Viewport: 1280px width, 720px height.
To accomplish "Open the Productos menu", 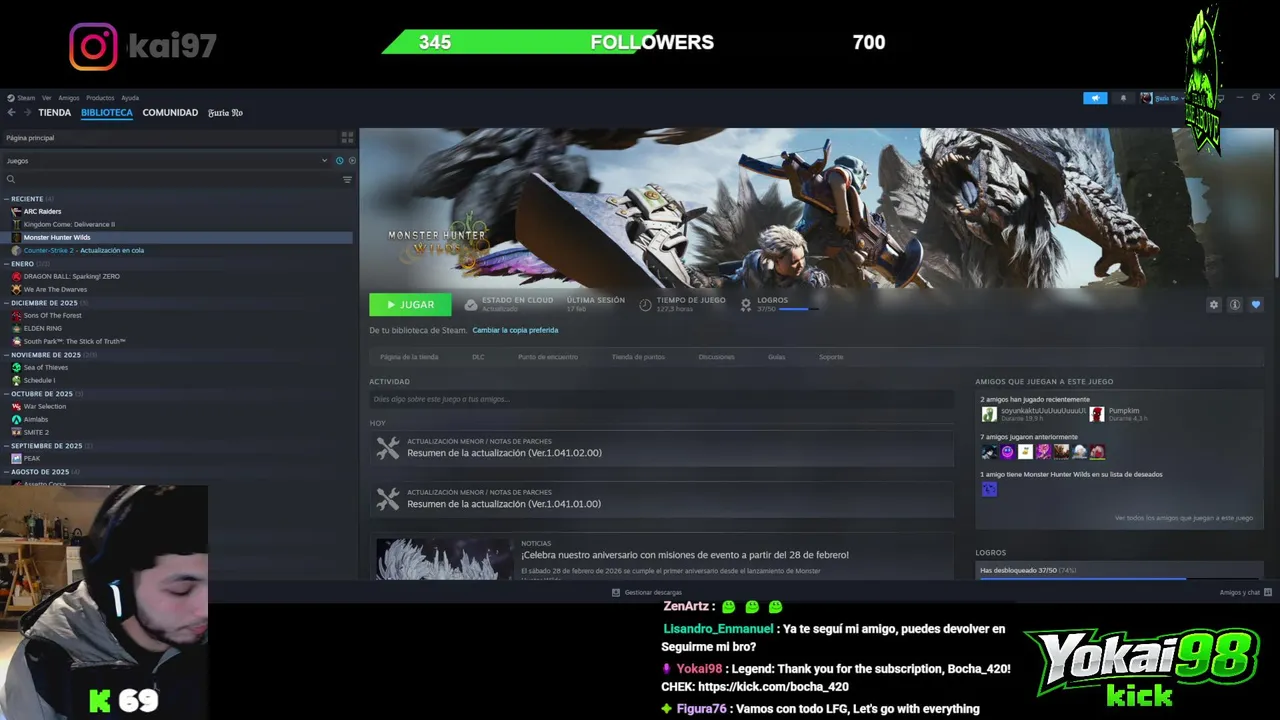I will pyautogui.click(x=100, y=98).
